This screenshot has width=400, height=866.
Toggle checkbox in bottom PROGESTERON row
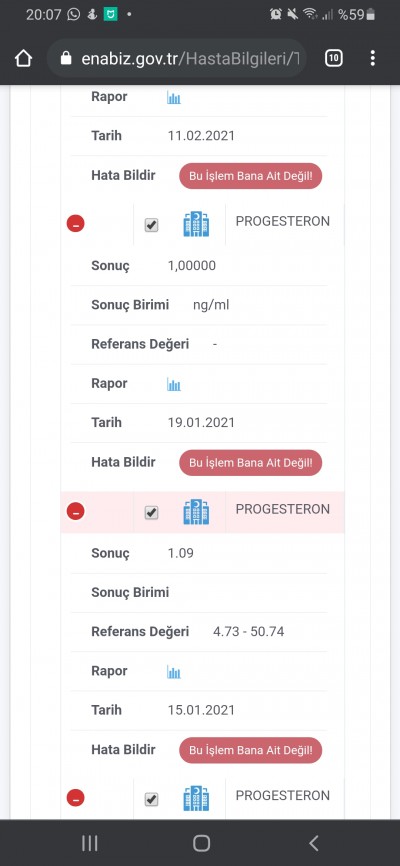pos(151,799)
